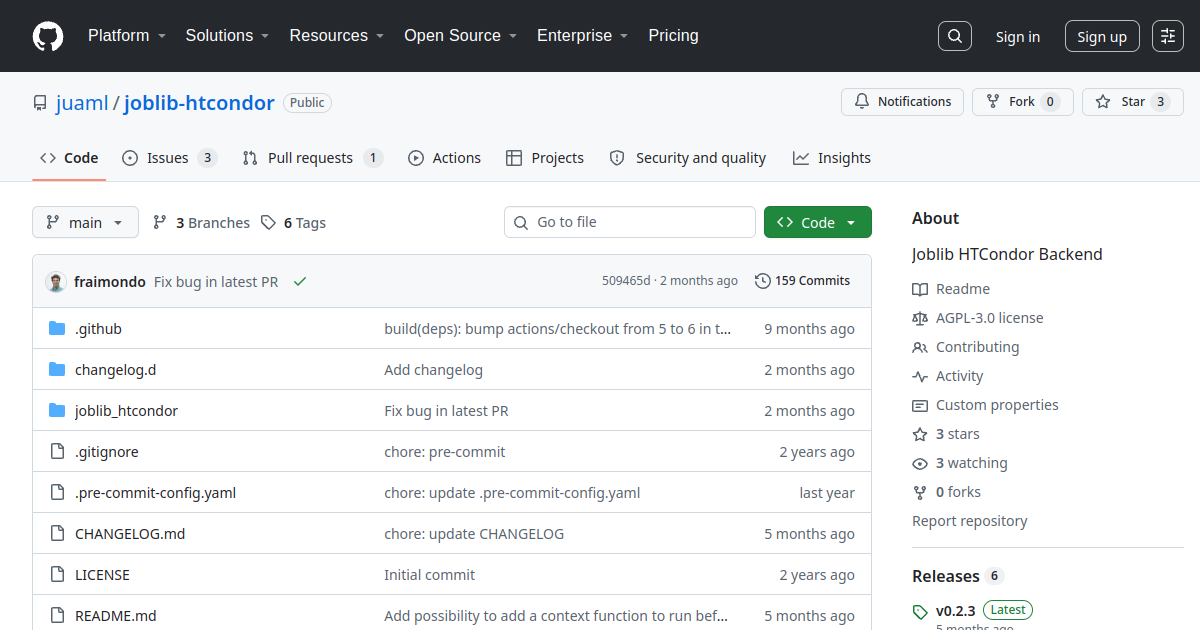Expand the Solutions menu

point(227,36)
